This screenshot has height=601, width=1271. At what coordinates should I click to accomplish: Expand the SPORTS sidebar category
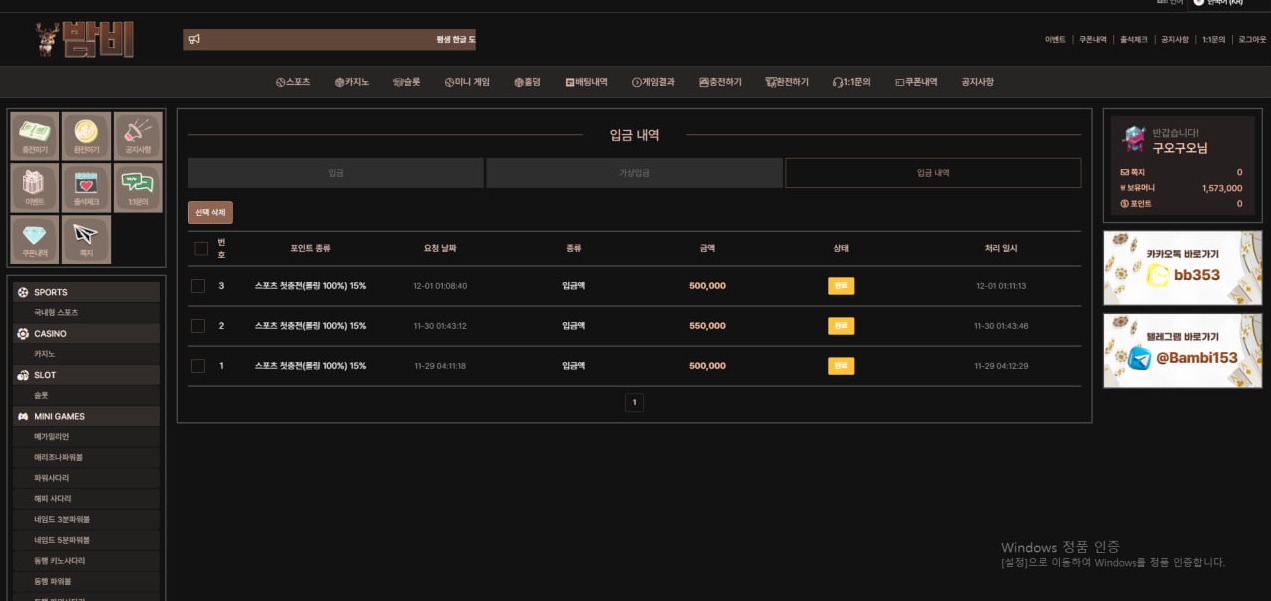pos(86,292)
